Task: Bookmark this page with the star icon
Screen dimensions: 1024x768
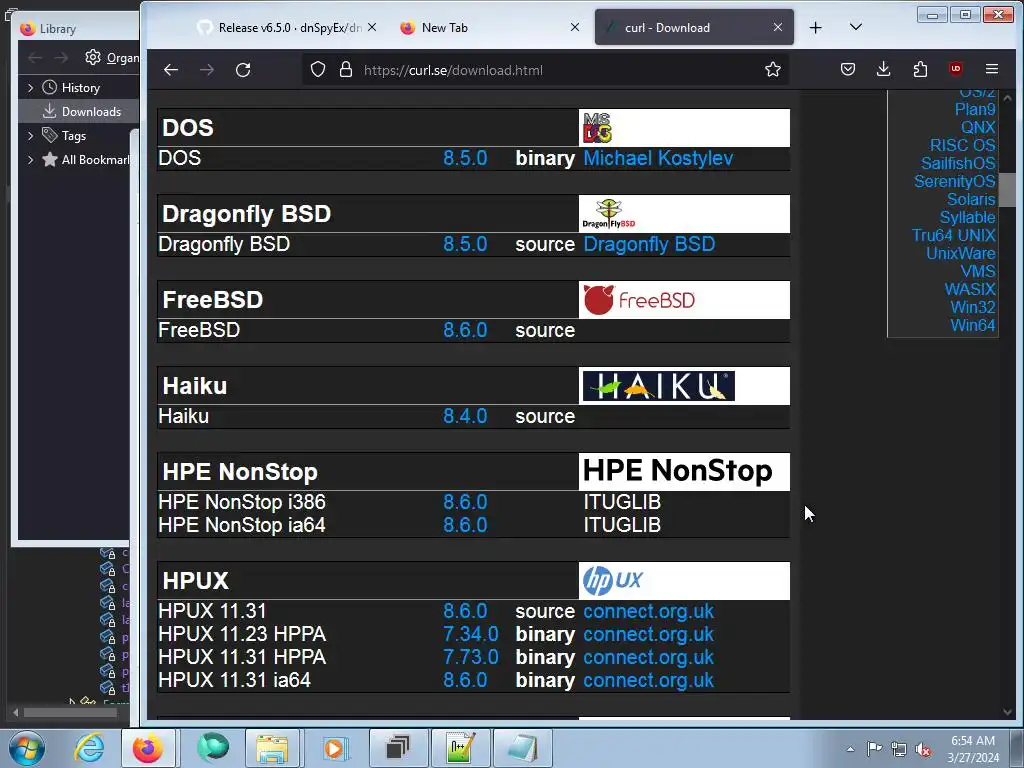Action: [x=773, y=69]
